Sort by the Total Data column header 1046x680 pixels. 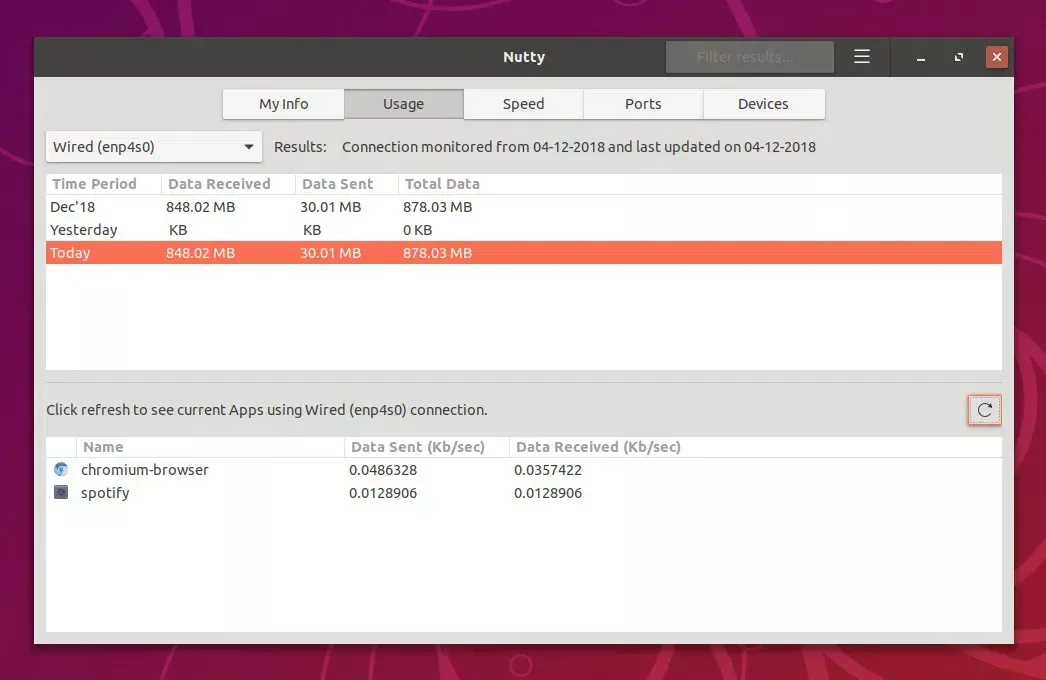(x=441, y=183)
